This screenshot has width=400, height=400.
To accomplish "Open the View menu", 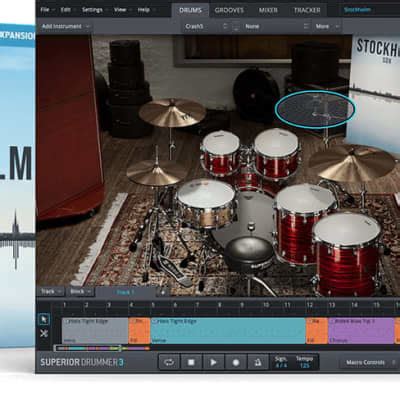I will coord(120,10).
